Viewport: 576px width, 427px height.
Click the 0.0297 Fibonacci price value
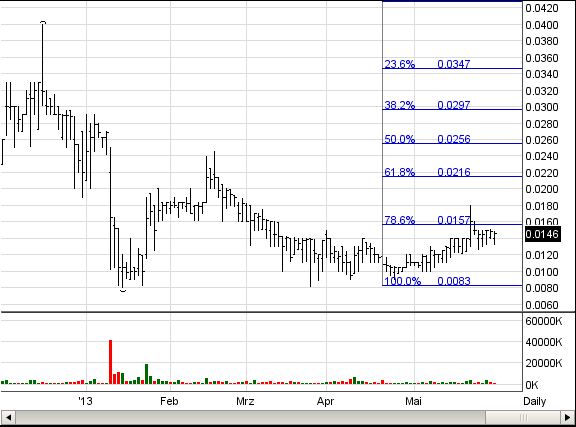(x=454, y=105)
